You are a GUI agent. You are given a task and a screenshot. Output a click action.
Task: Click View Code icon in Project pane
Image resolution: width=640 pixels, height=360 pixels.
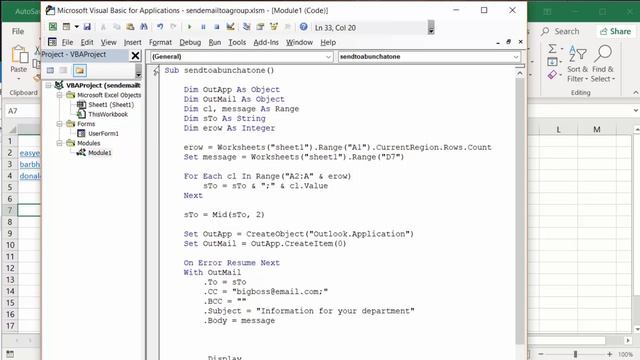50,71
